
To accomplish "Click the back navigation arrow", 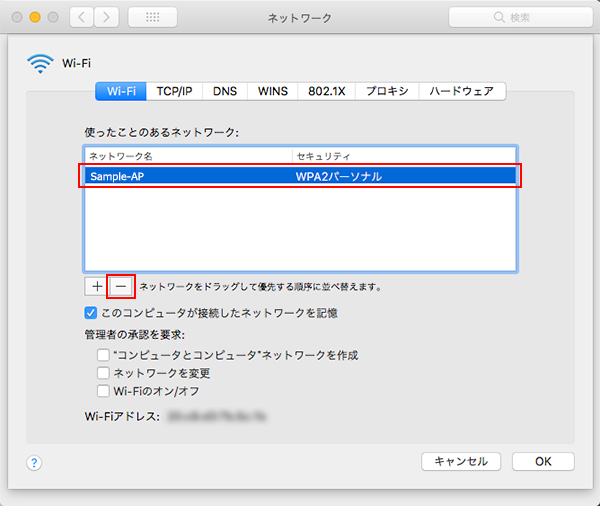I will click(81, 18).
